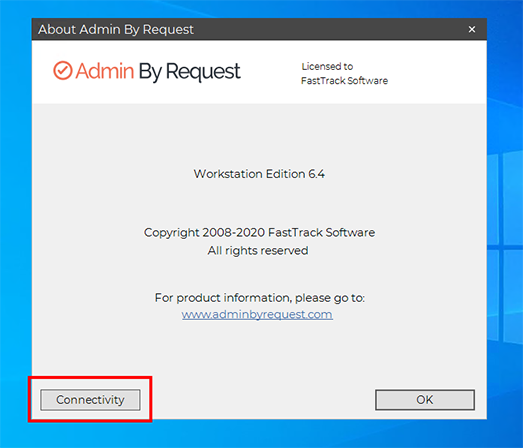523x448 pixels.
Task: Click the Connectivity button
Action: click(90, 400)
